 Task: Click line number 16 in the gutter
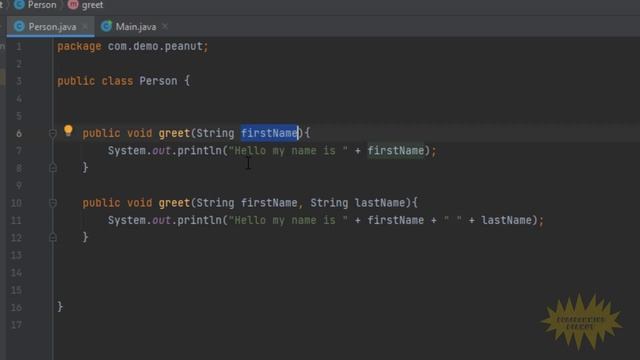tap(16, 307)
